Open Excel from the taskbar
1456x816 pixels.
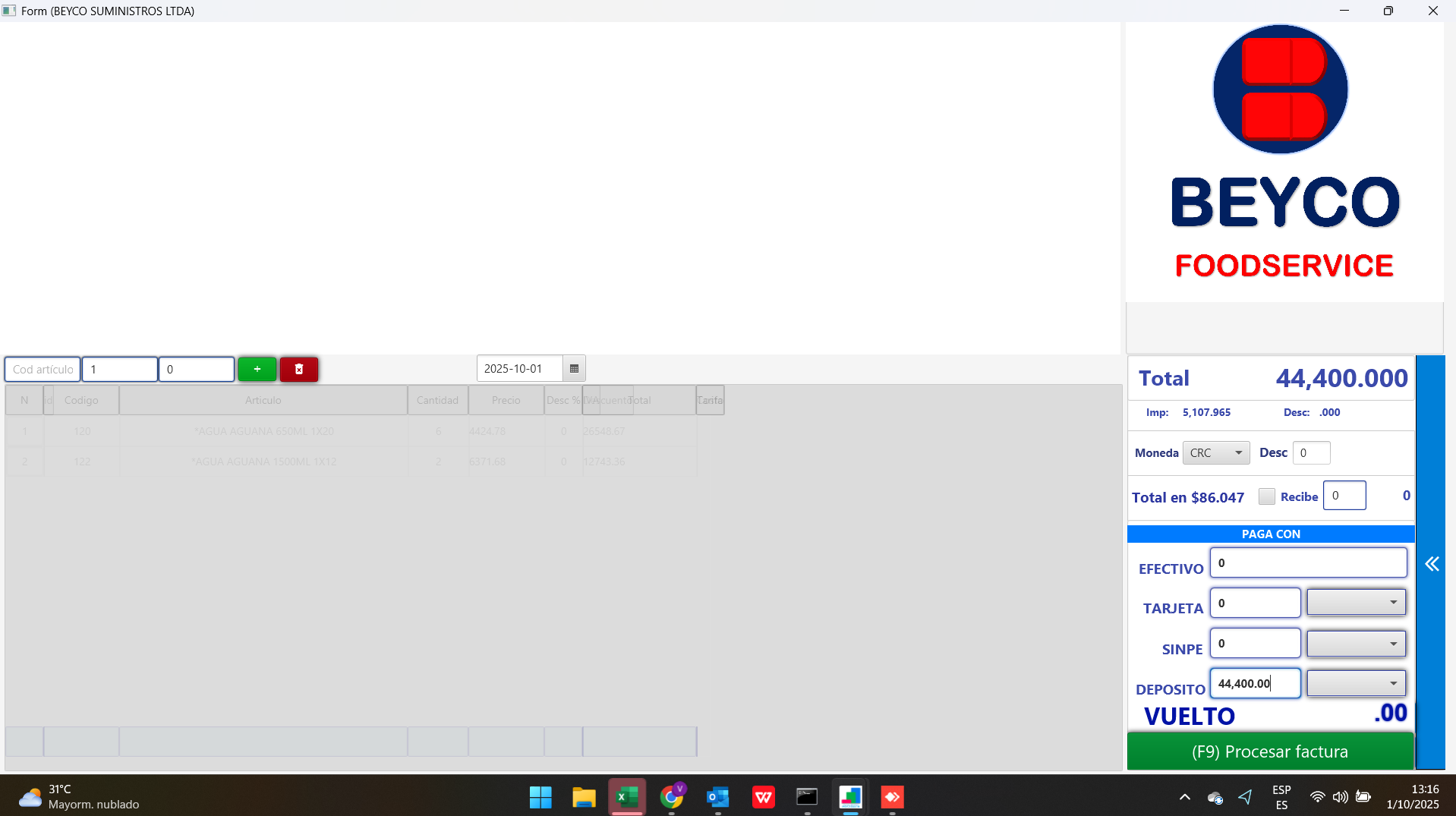627,797
